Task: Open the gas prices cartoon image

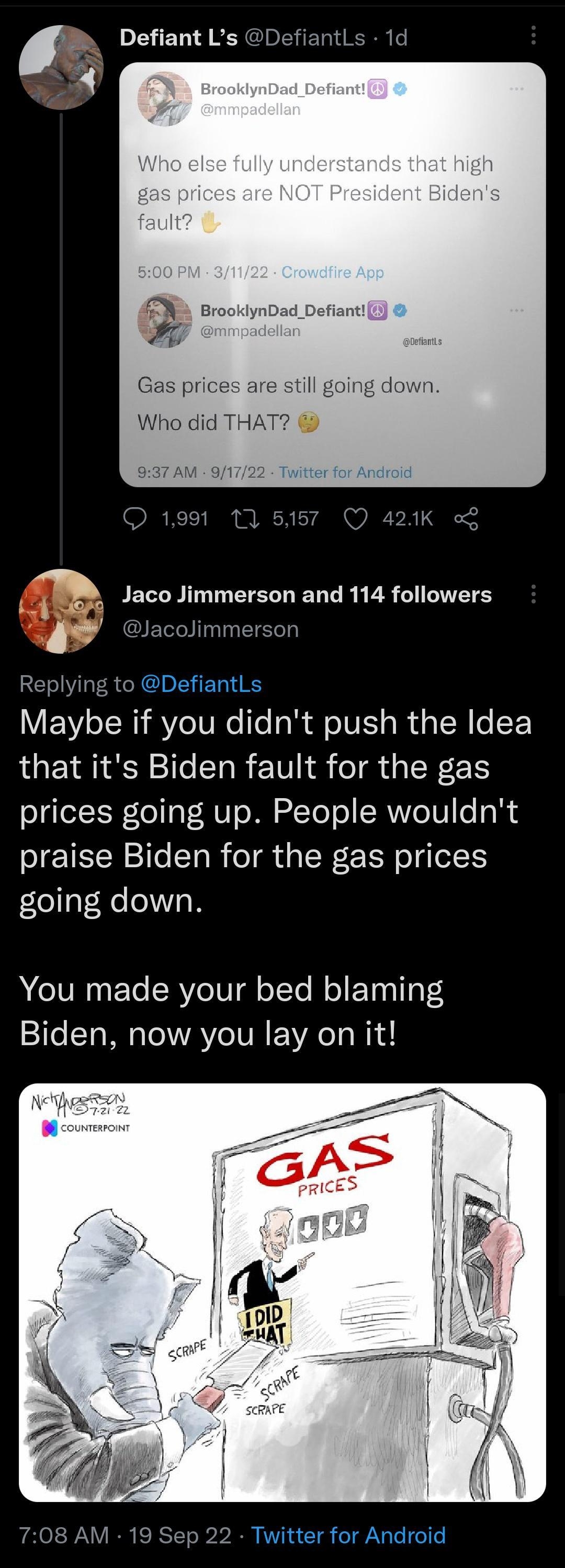Action: click(x=282, y=1278)
